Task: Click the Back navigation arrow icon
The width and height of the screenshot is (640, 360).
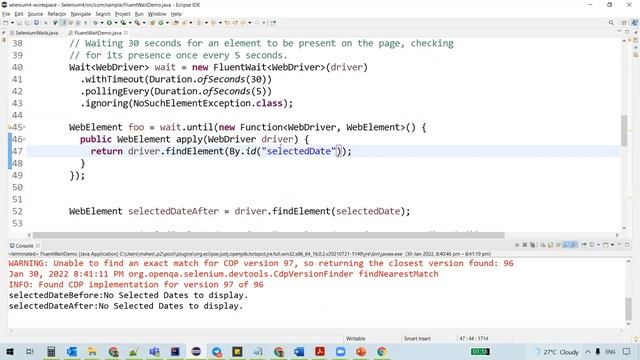Action: (243, 22)
